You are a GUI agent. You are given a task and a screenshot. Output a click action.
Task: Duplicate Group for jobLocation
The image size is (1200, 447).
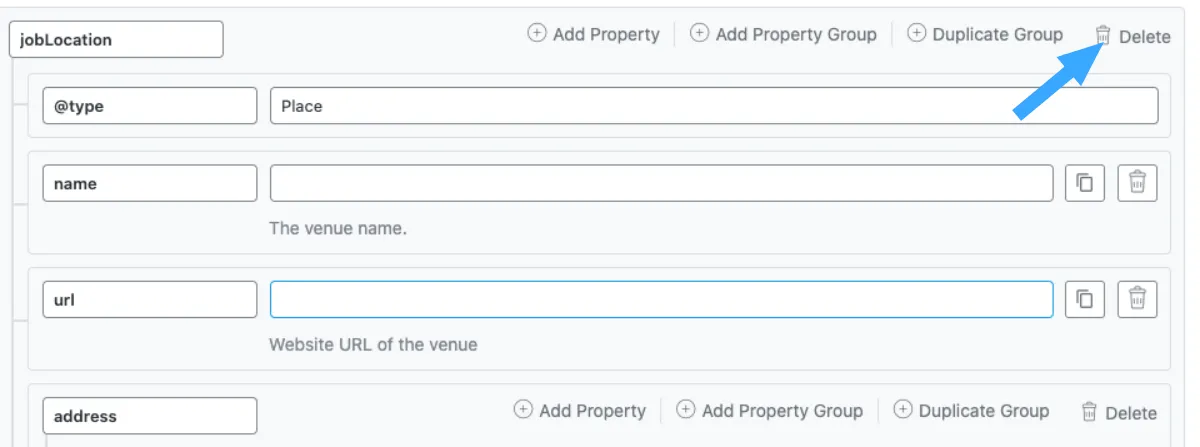click(985, 34)
